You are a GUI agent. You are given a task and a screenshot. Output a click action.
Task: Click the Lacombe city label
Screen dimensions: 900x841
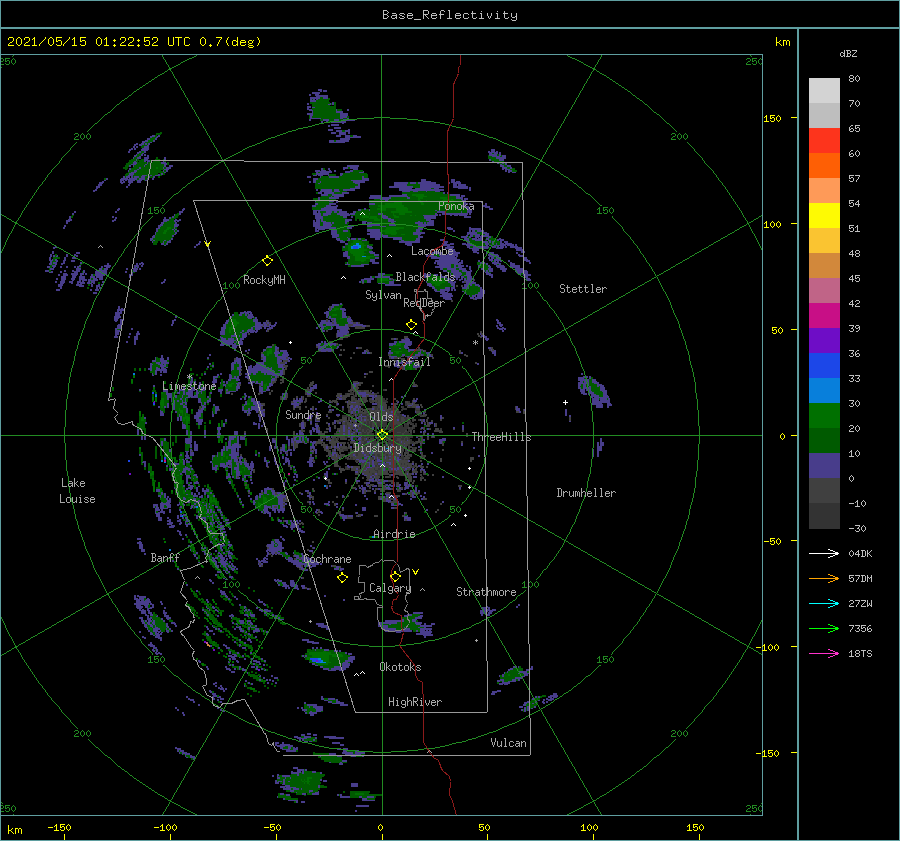[x=432, y=251]
